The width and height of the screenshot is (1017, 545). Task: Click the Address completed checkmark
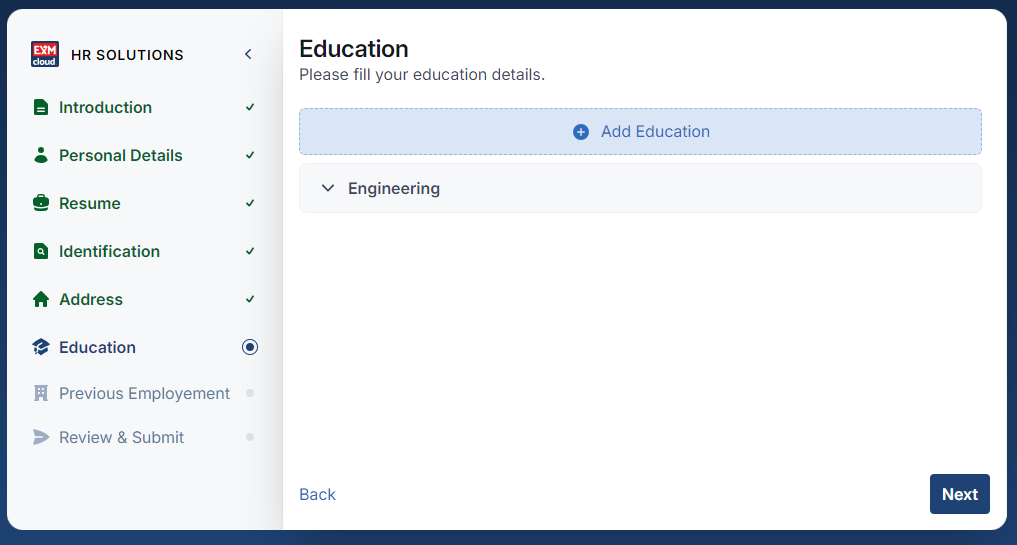250,299
